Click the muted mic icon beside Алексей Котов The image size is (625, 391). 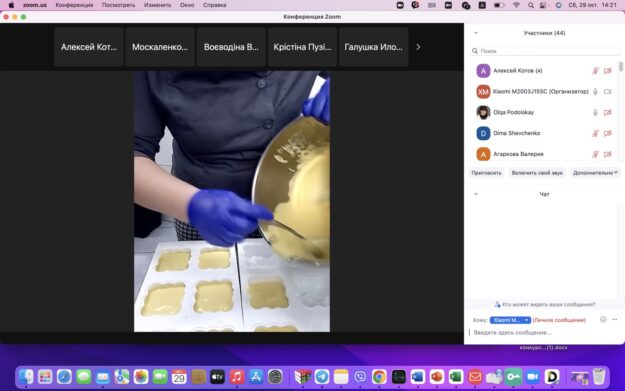pyautogui.click(x=595, y=71)
